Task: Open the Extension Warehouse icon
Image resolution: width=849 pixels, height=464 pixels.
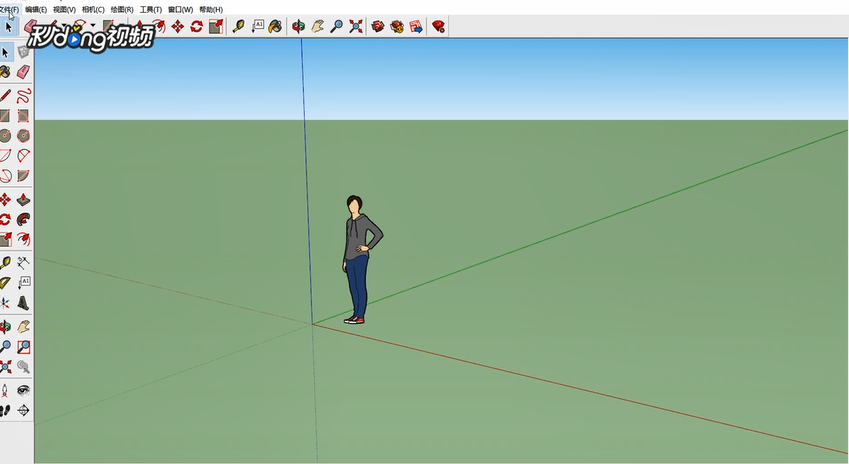Action: click(397, 27)
